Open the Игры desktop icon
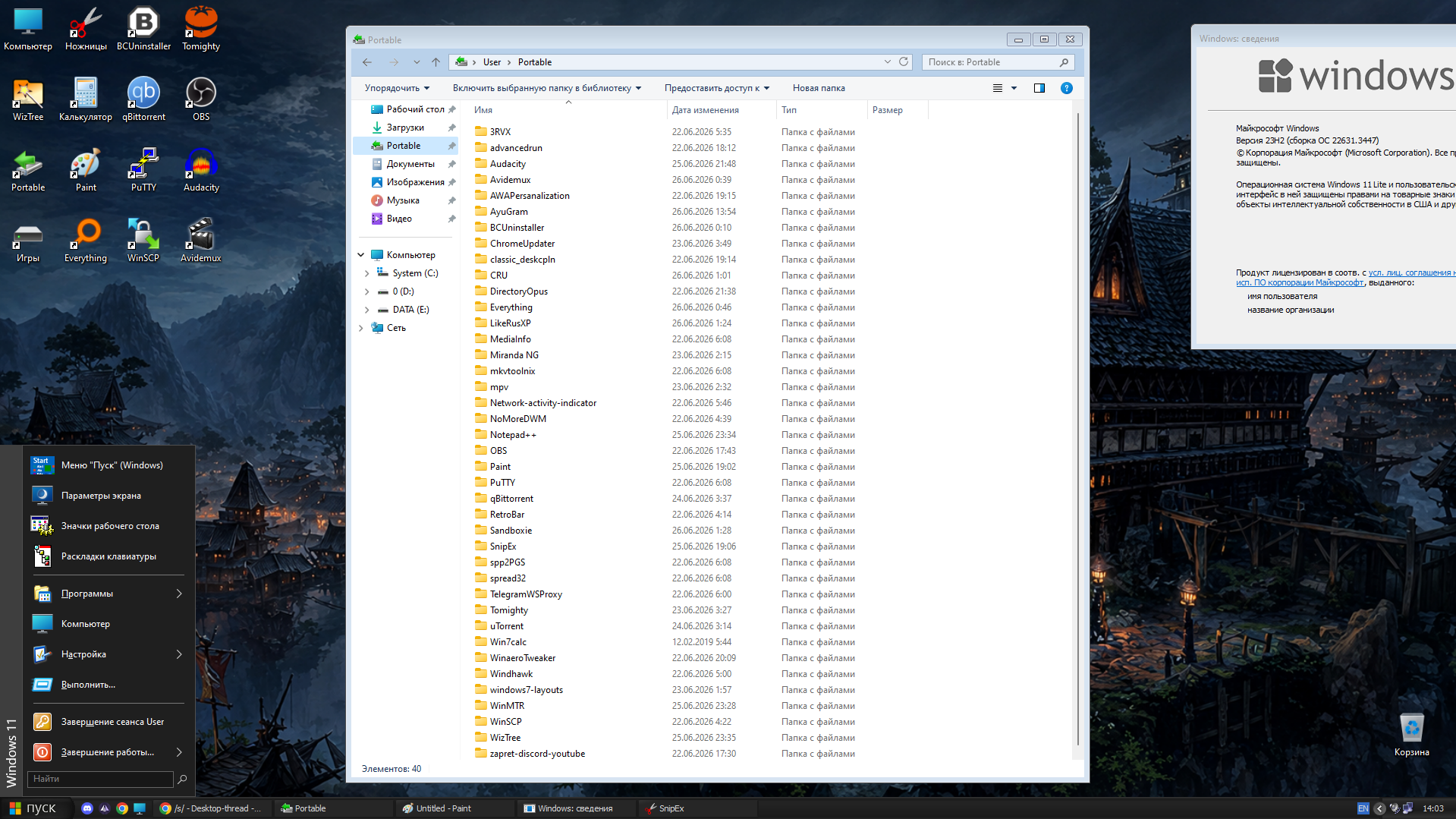1456x819 pixels. pos(28,241)
